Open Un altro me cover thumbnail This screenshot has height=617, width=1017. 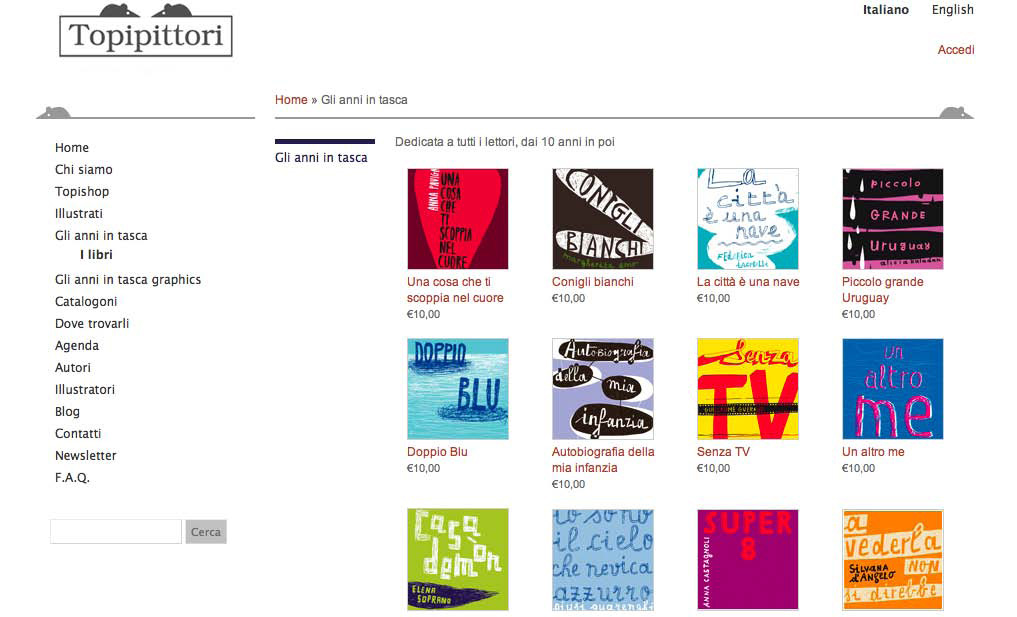(892, 389)
